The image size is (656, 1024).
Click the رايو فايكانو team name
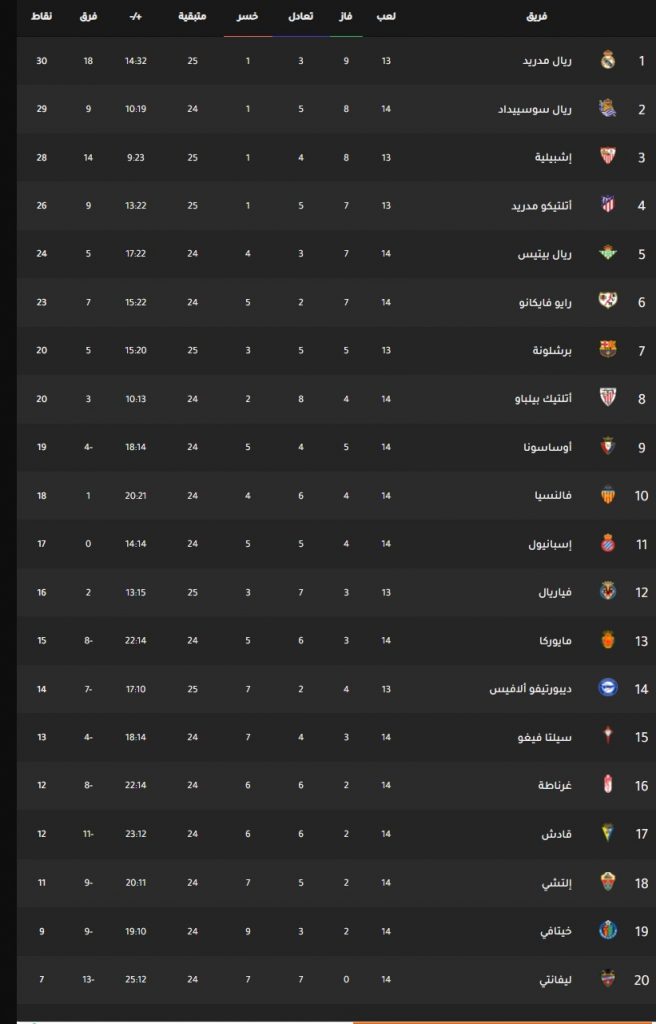click(x=543, y=302)
